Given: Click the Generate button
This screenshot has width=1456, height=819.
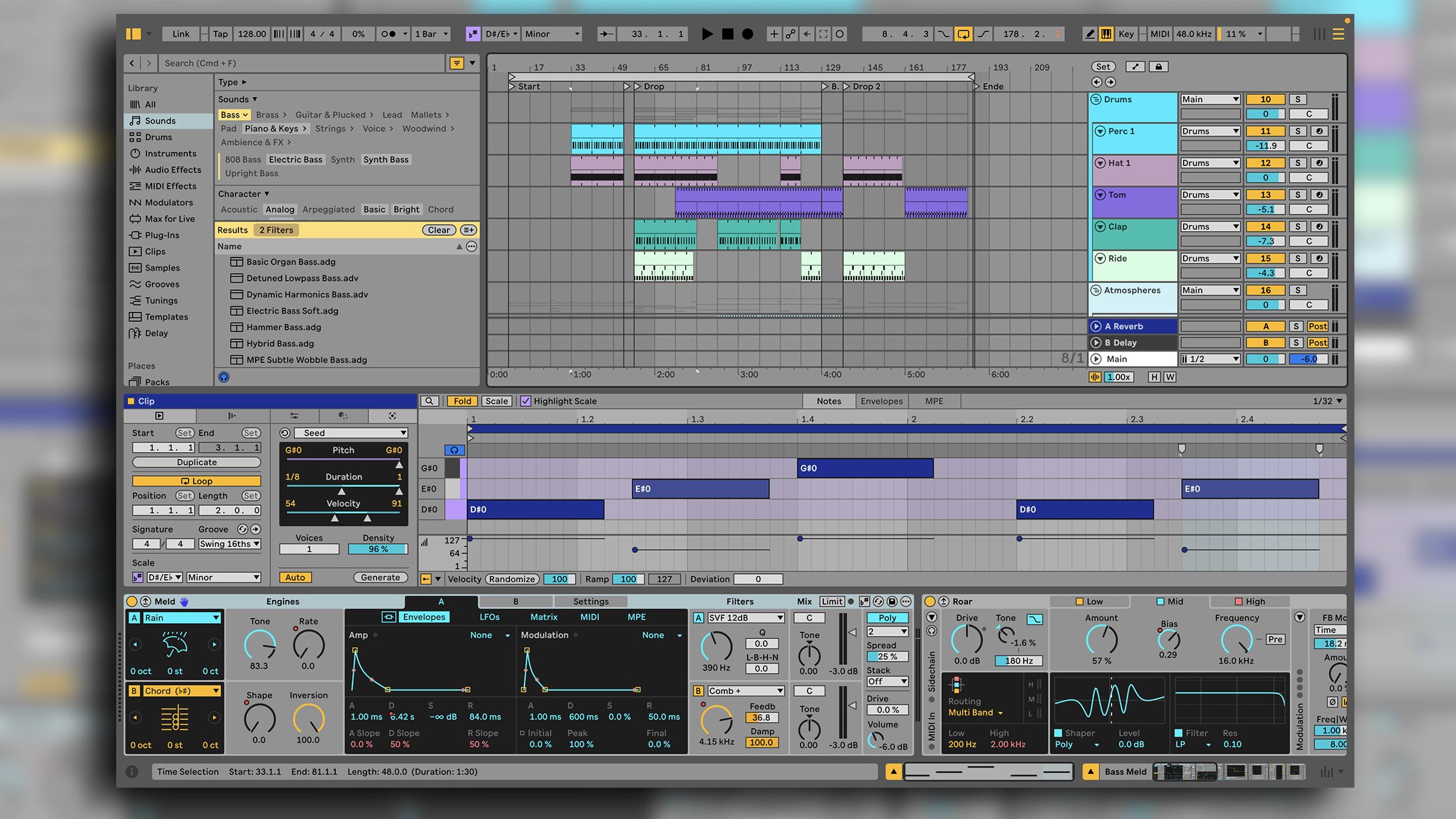Looking at the screenshot, I should click(380, 577).
